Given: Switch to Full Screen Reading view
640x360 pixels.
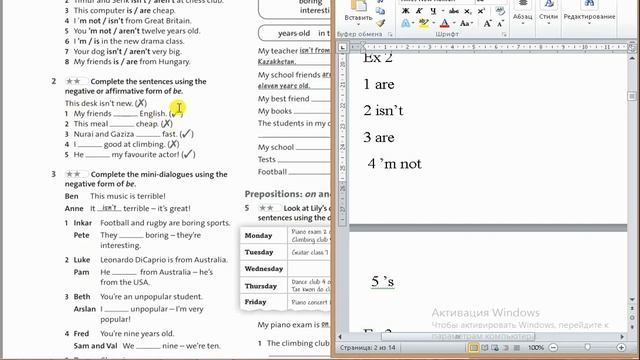Looking at the screenshot, I should 484,348.
